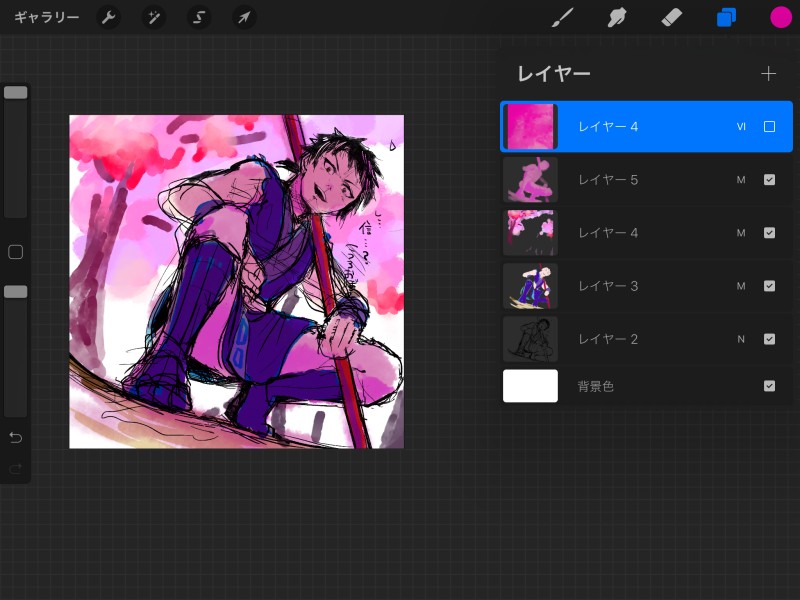Open M blend mode of レイヤー 5
The width and height of the screenshot is (800, 600).
741,180
